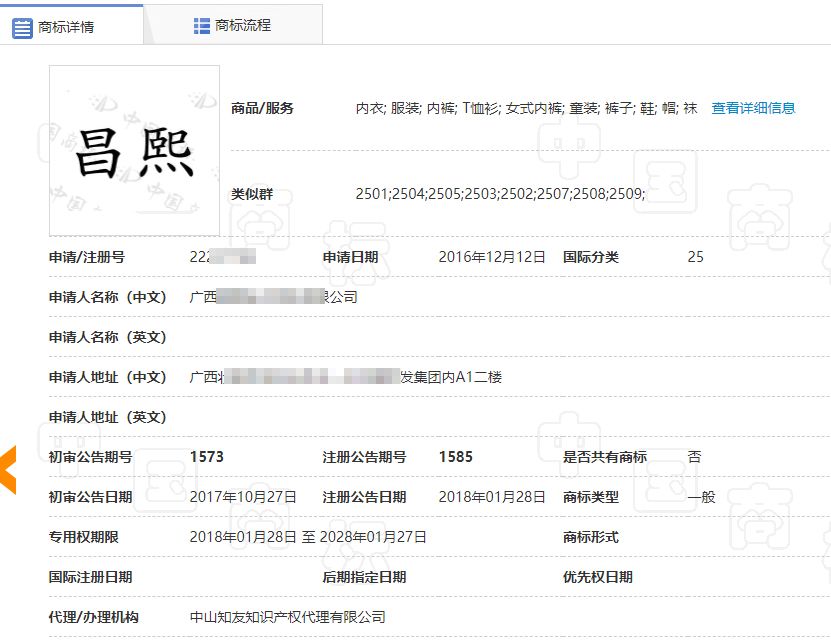Click the 国际分类 value 25
This screenshot has width=831, height=644.
tap(696, 257)
